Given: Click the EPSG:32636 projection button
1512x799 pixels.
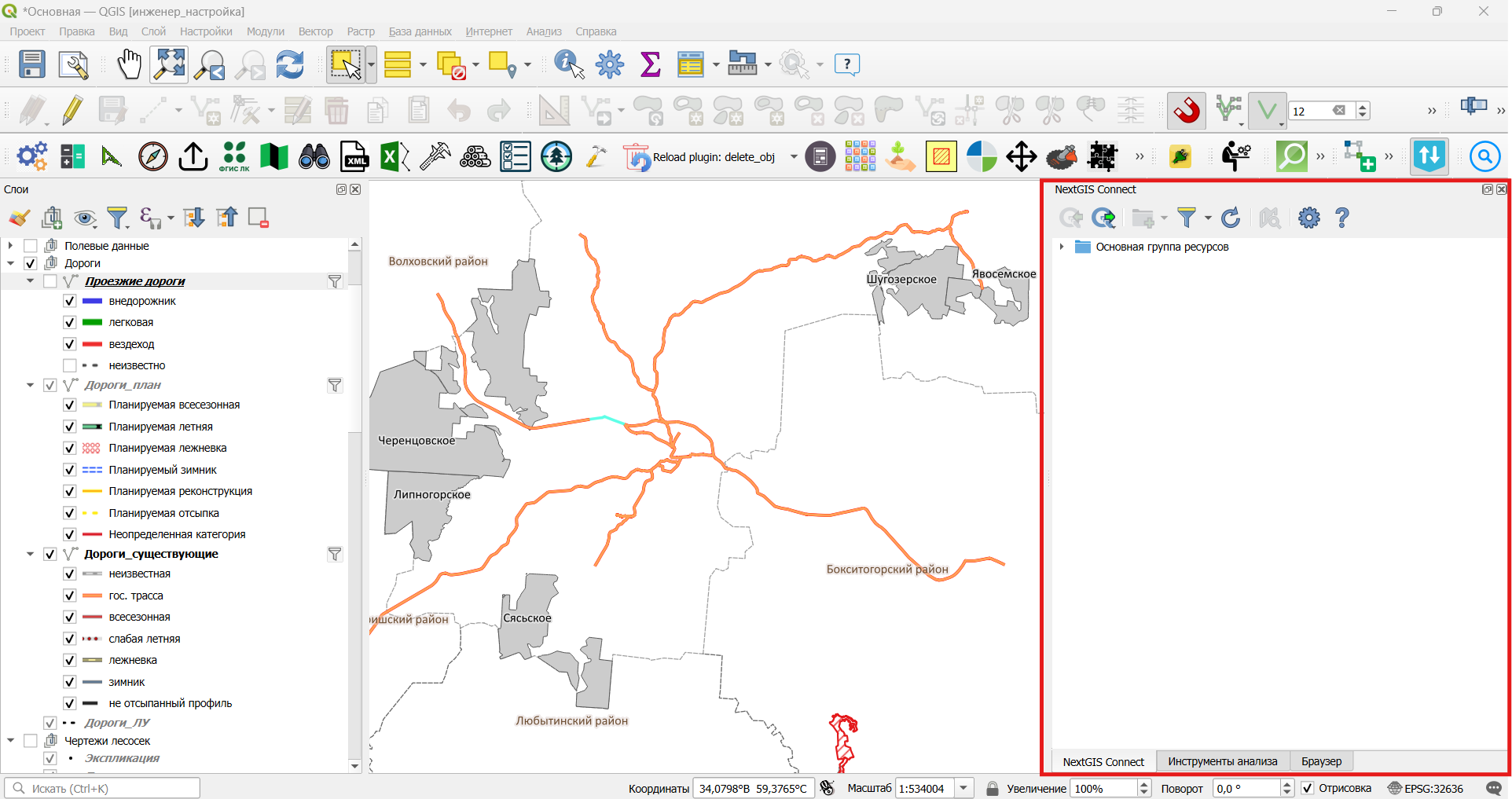Looking at the screenshot, I should click(x=1426, y=788).
